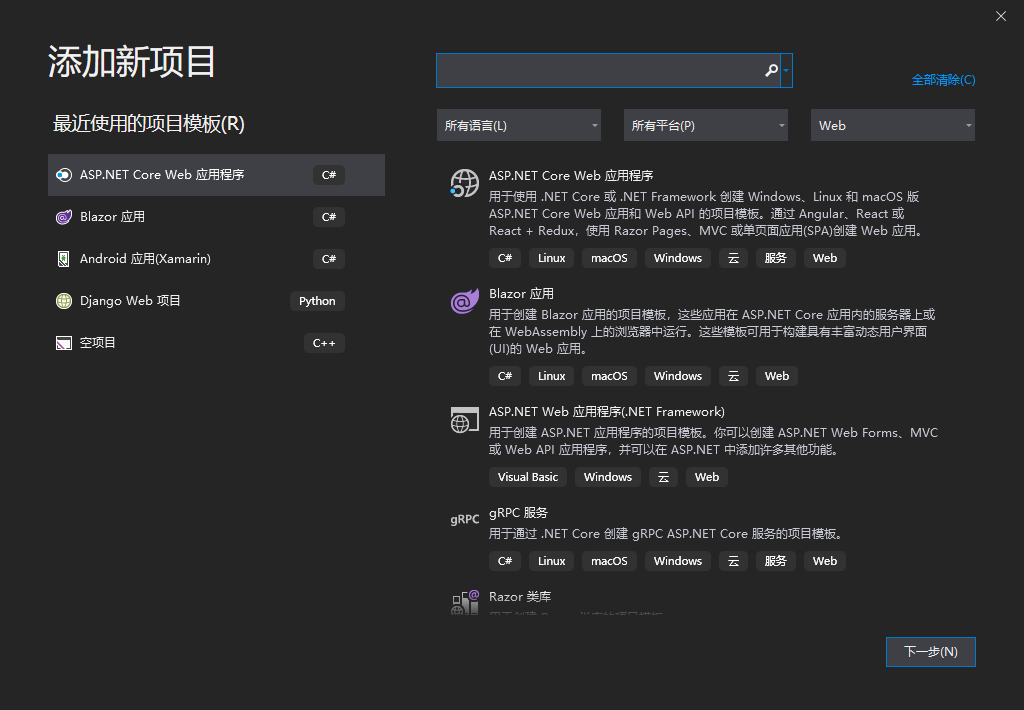The width and height of the screenshot is (1024, 710).
Task: Click ASP.NET Core icon in recent list
Action: pyautogui.click(x=63, y=175)
